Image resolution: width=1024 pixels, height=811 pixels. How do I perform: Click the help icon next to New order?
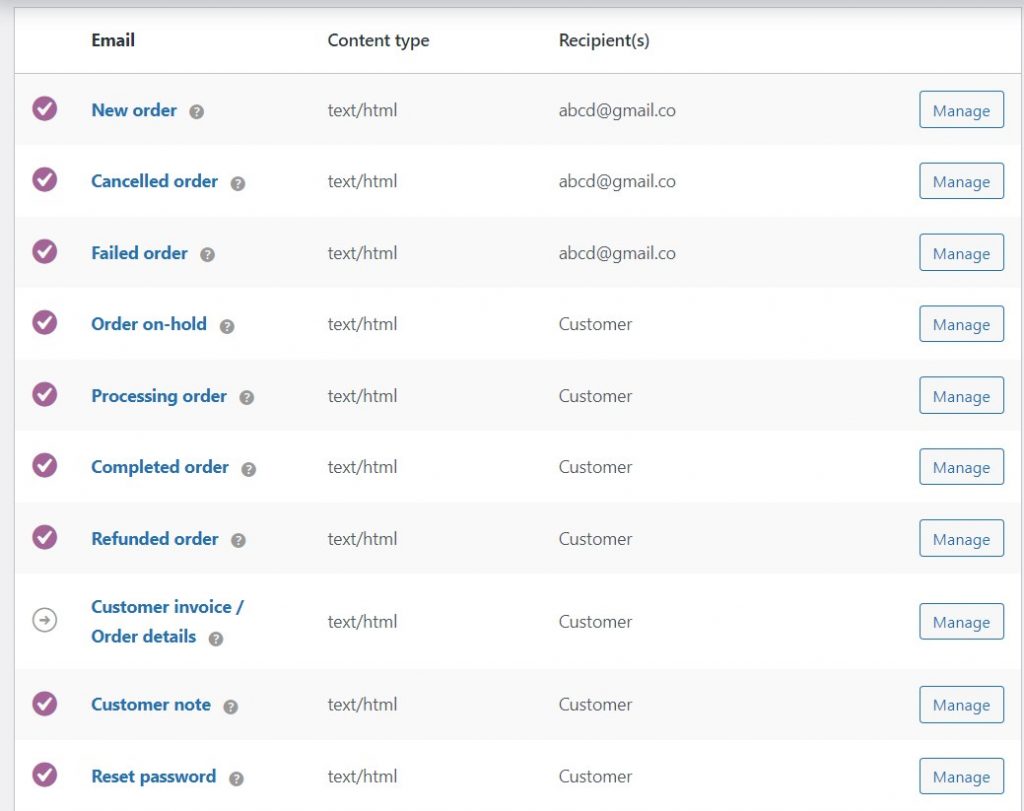click(197, 112)
